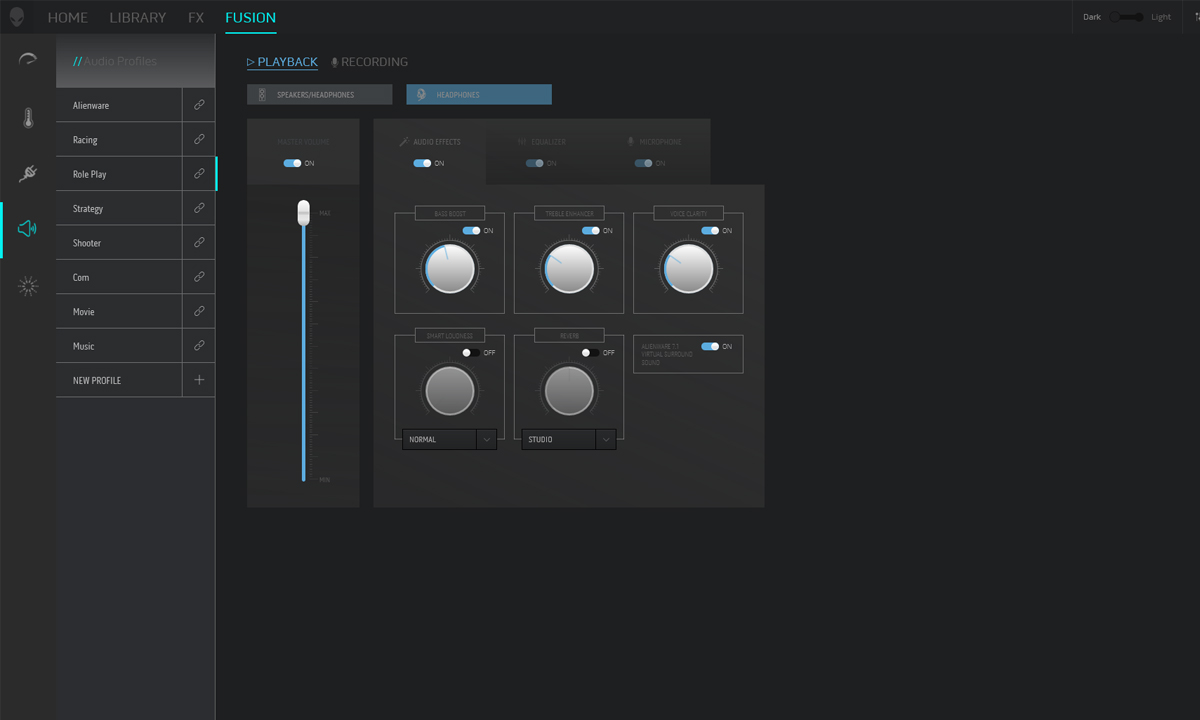Click the link icon for Strategy profile

199,208
